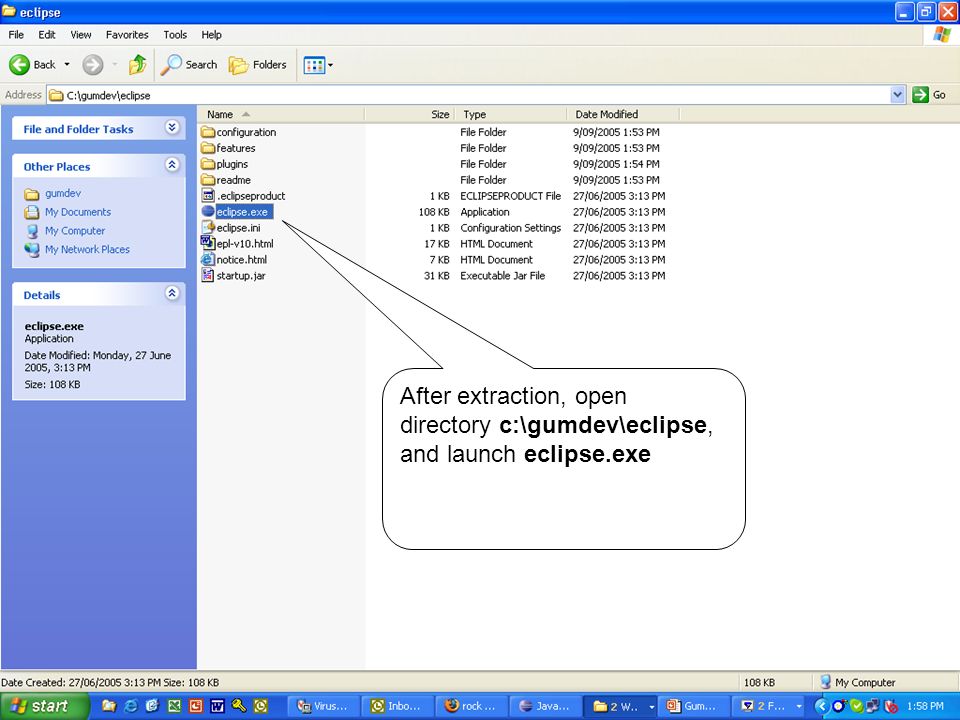
Task: Select the eclipse.exe application icon
Action: click(x=208, y=212)
